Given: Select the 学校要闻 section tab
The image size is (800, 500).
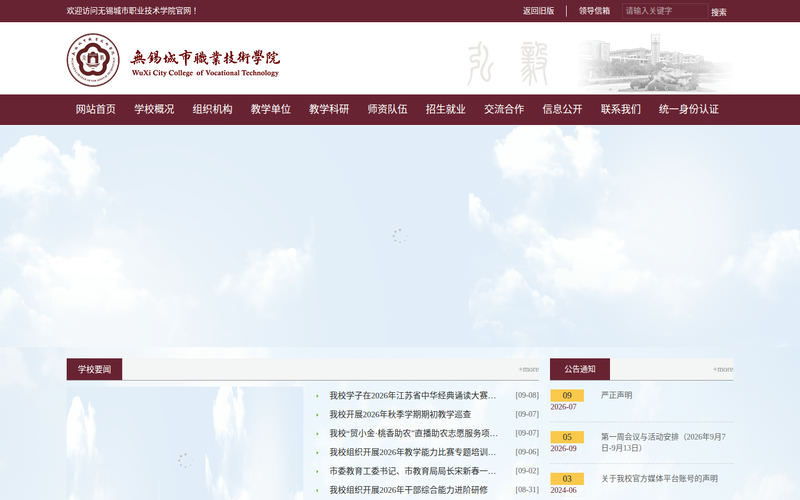Looking at the screenshot, I should (94, 369).
